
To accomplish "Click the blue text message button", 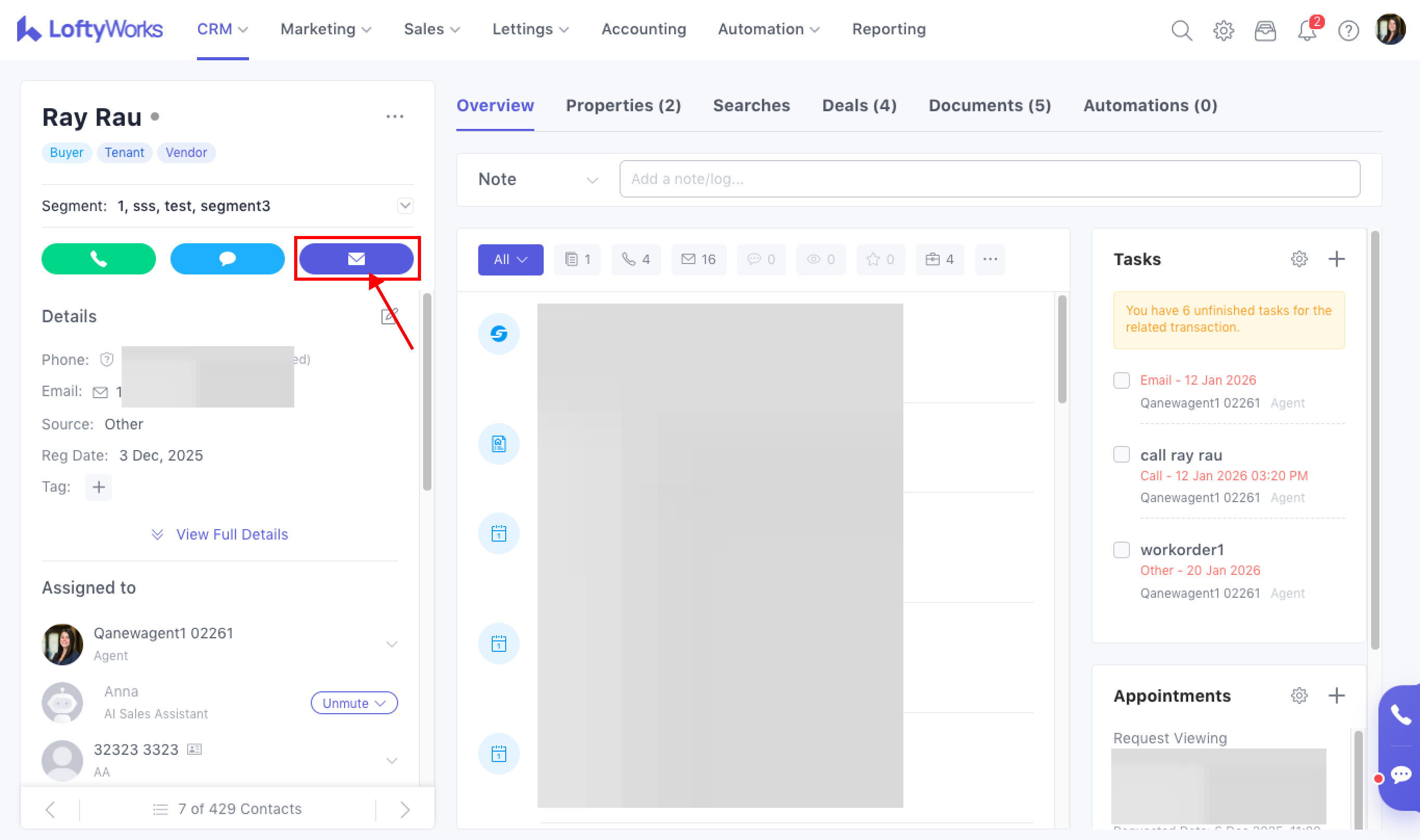I will click(x=227, y=259).
